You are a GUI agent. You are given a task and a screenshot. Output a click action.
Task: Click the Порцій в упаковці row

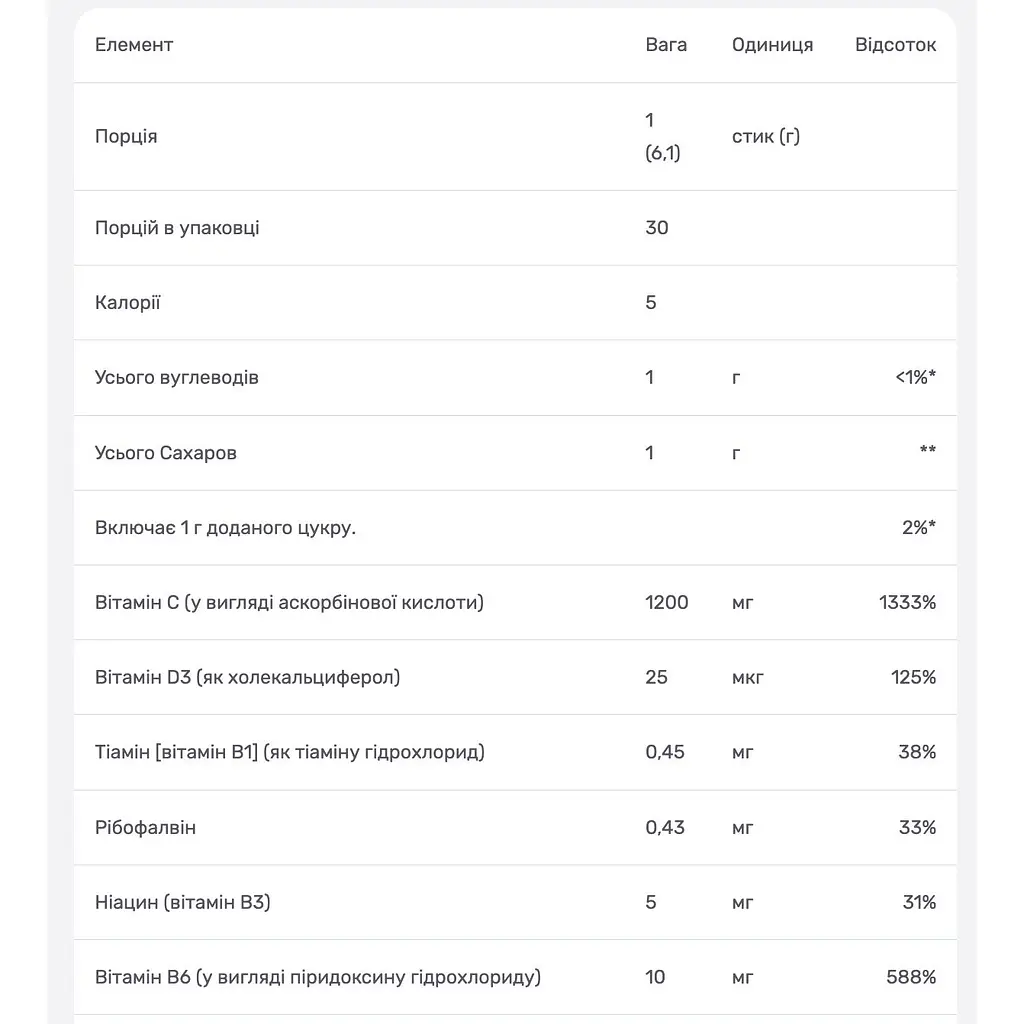pyautogui.click(x=515, y=228)
